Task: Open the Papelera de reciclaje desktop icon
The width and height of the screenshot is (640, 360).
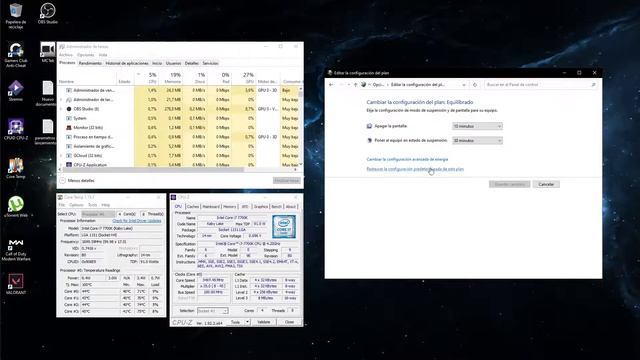Action: pos(16,16)
